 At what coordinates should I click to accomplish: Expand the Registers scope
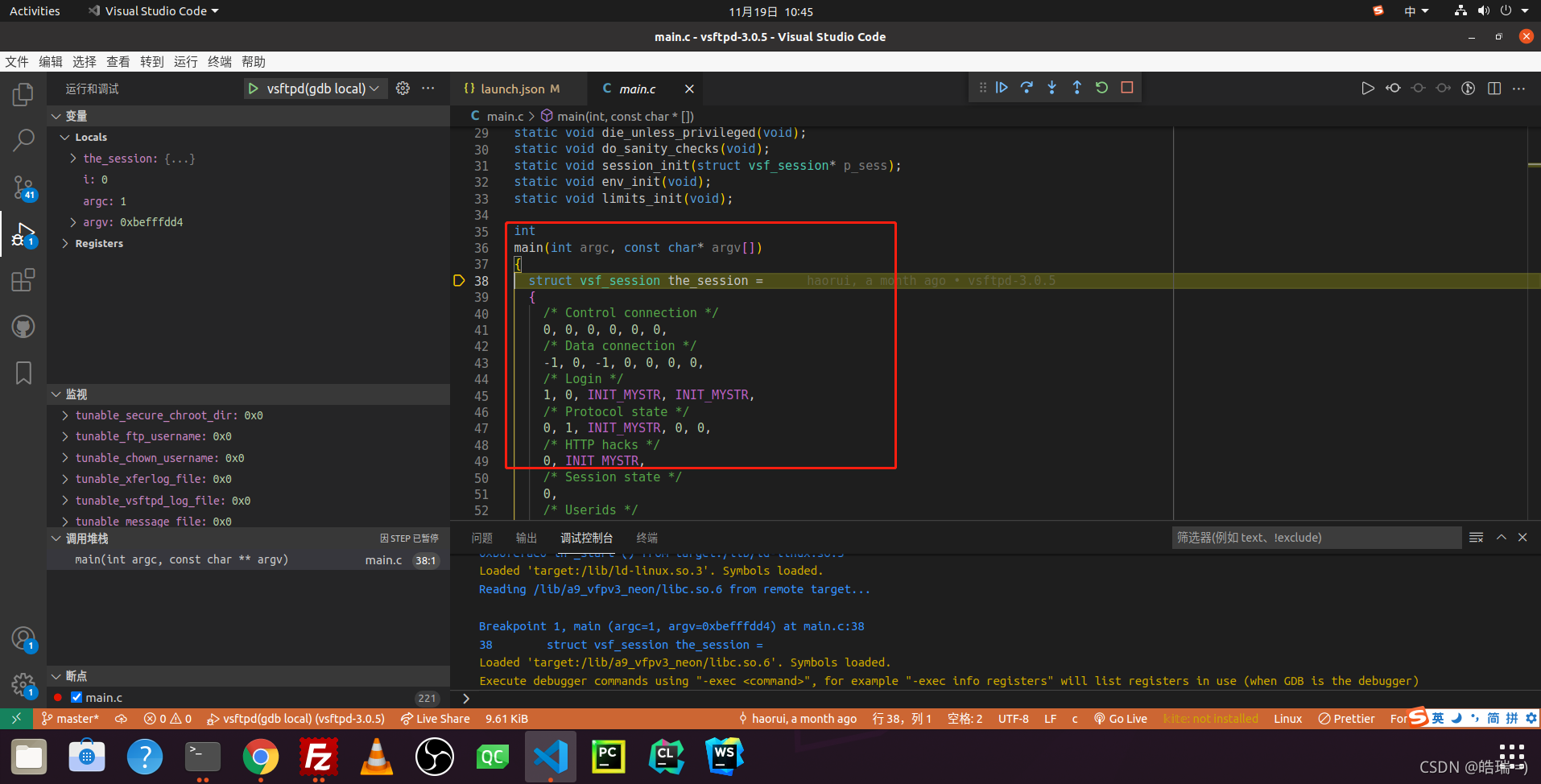click(64, 244)
